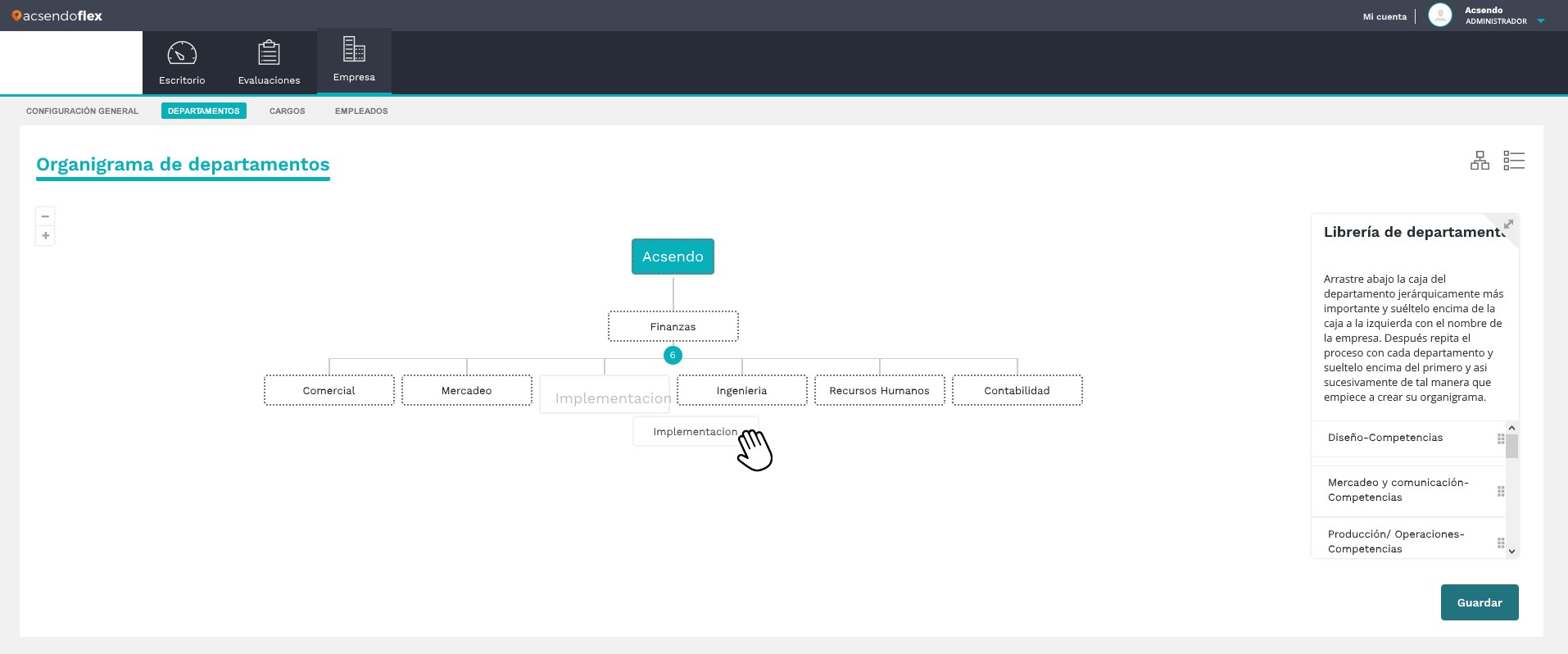The width and height of the screenshot is (1568, 654).
Task: Go to Cargos submenu
Action: pos(287,111)
